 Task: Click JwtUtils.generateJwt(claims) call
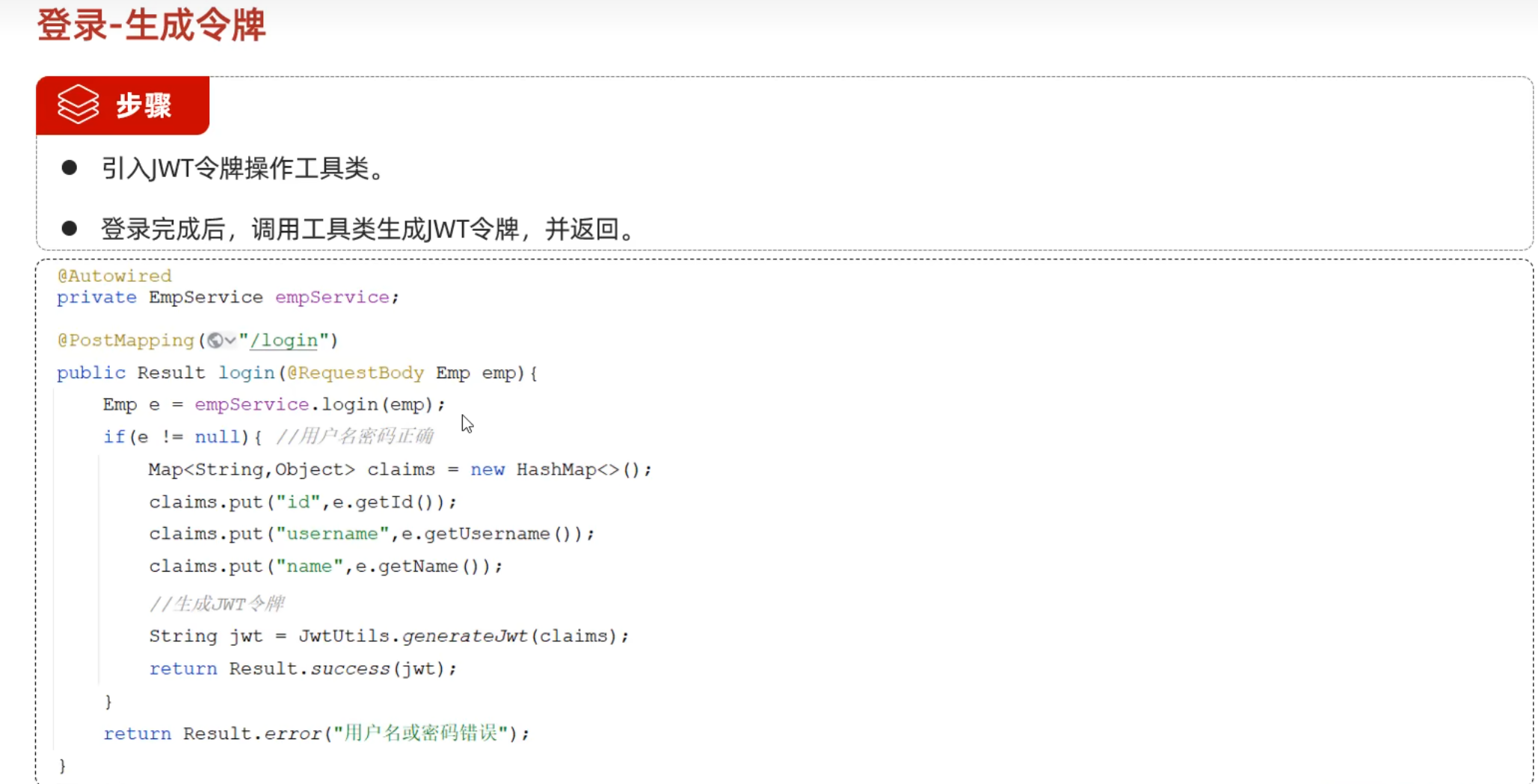tap(458, 636)
